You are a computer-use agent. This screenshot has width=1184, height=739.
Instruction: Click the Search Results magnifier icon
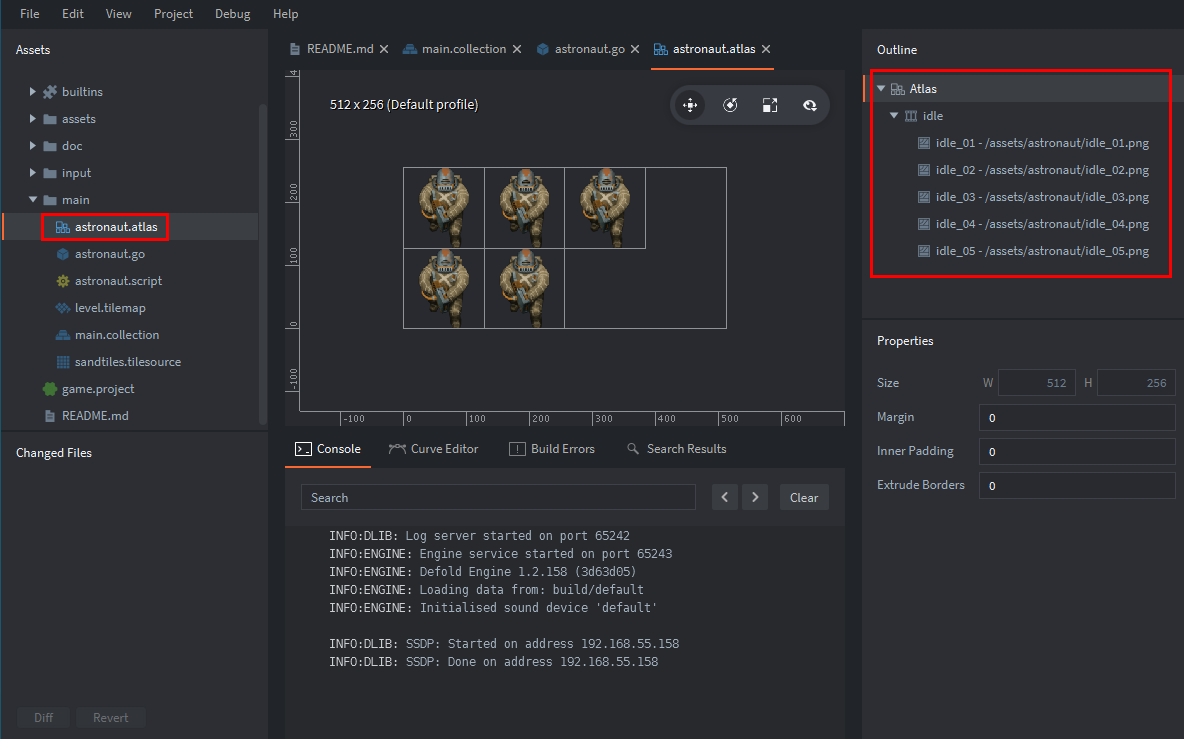[x=633, y=449]
